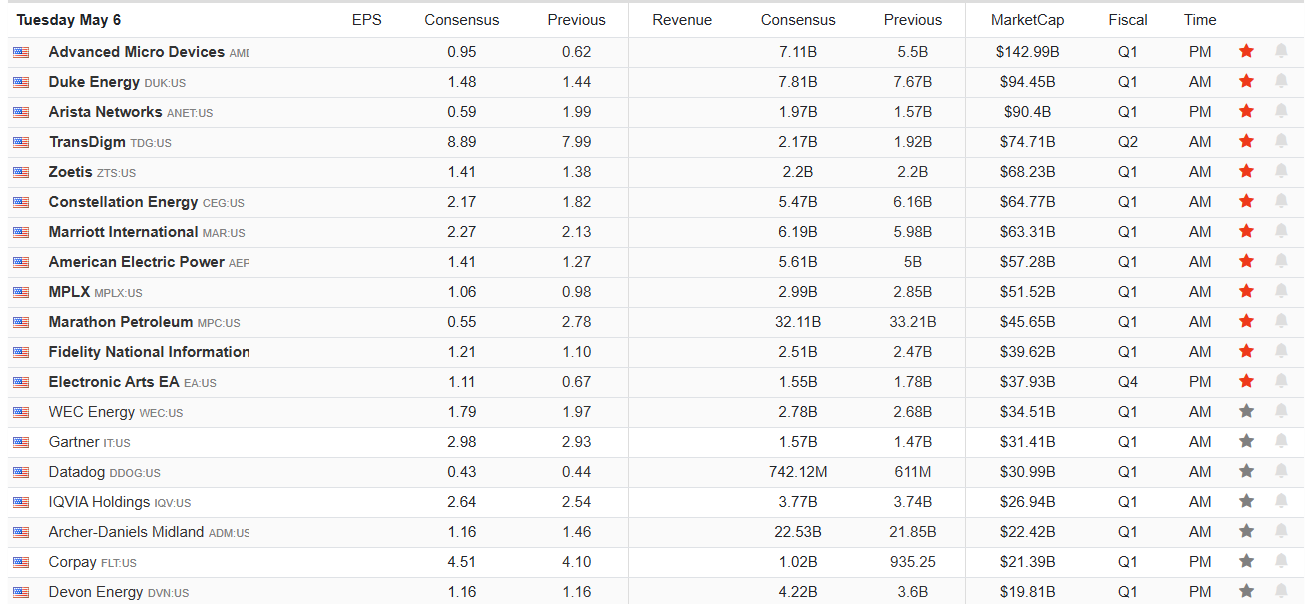Click TransDigm EPS consensus value 8.89
Viewport: 1316px width, 604px height.
(462, 142)
